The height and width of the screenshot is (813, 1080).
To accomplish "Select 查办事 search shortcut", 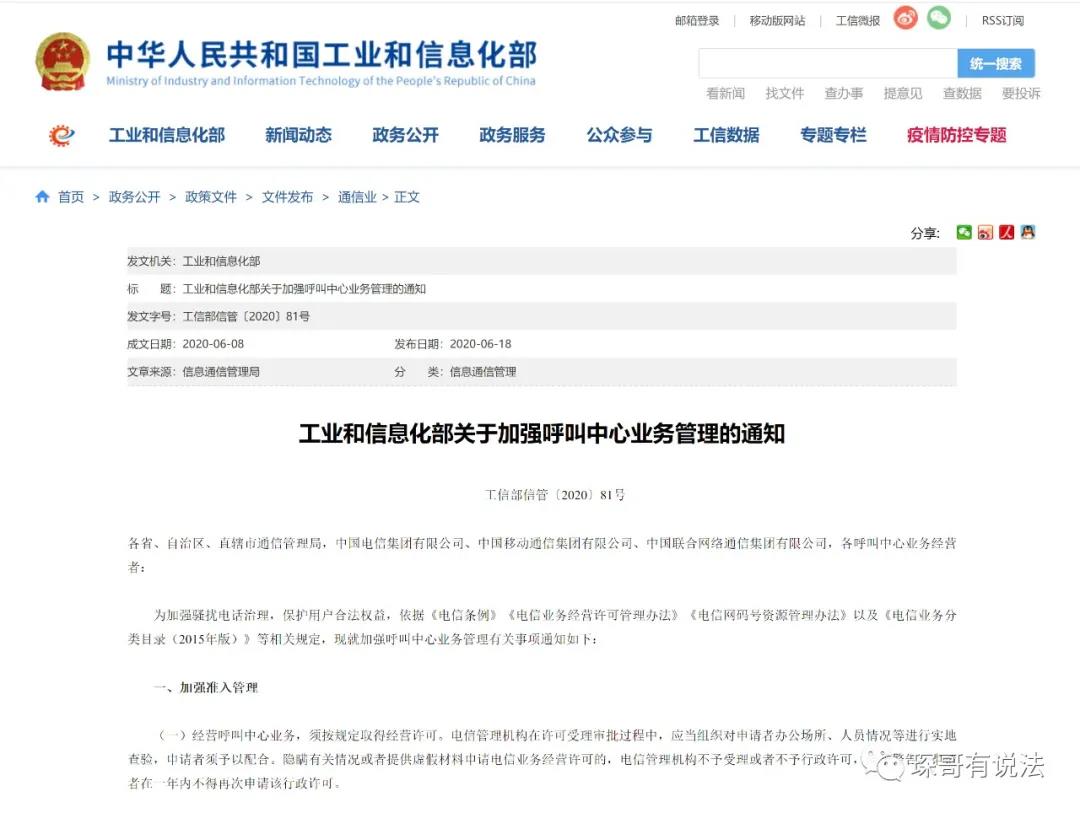I will [844, 93].
